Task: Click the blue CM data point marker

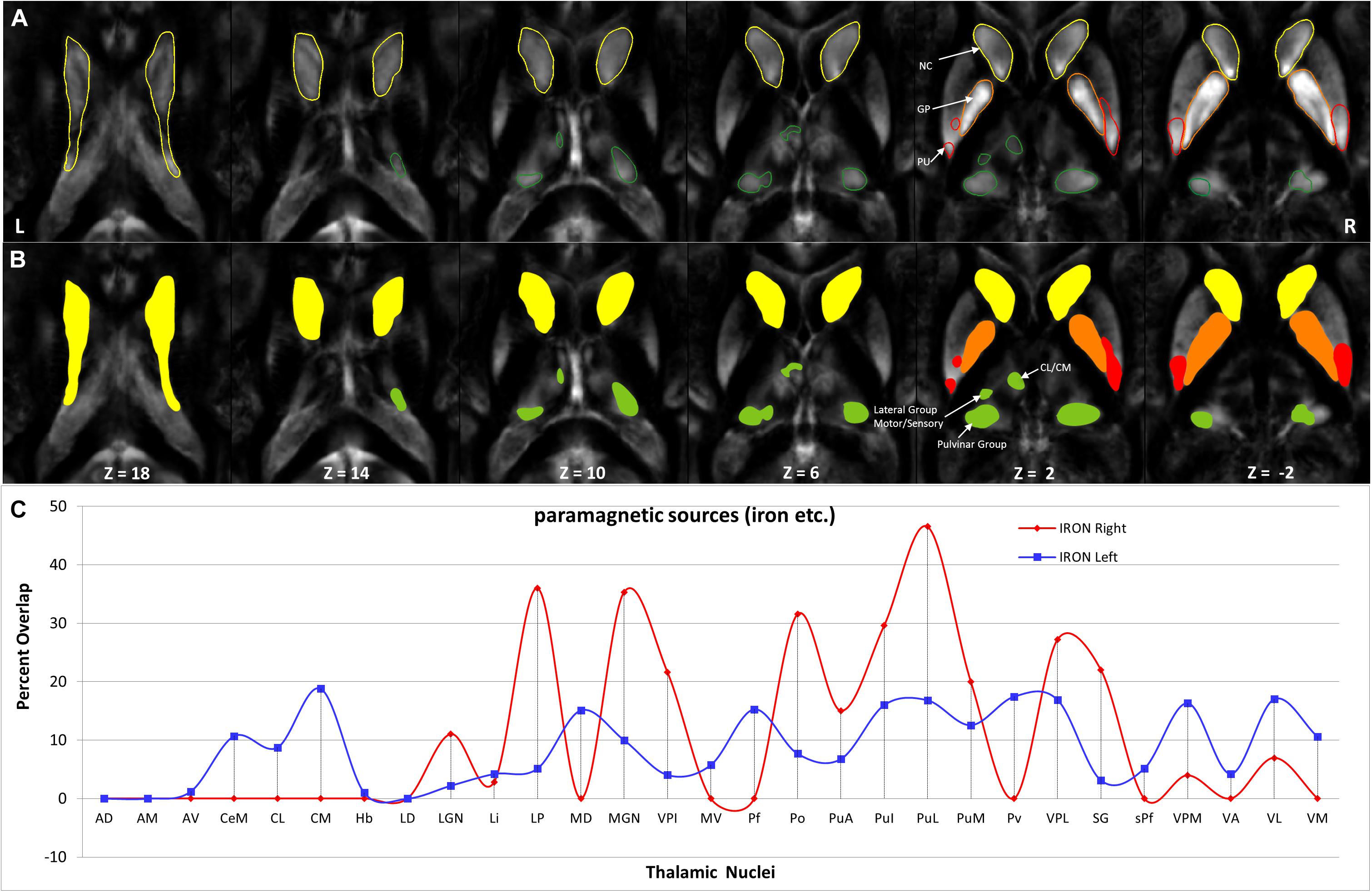Action: click(321, 689)
